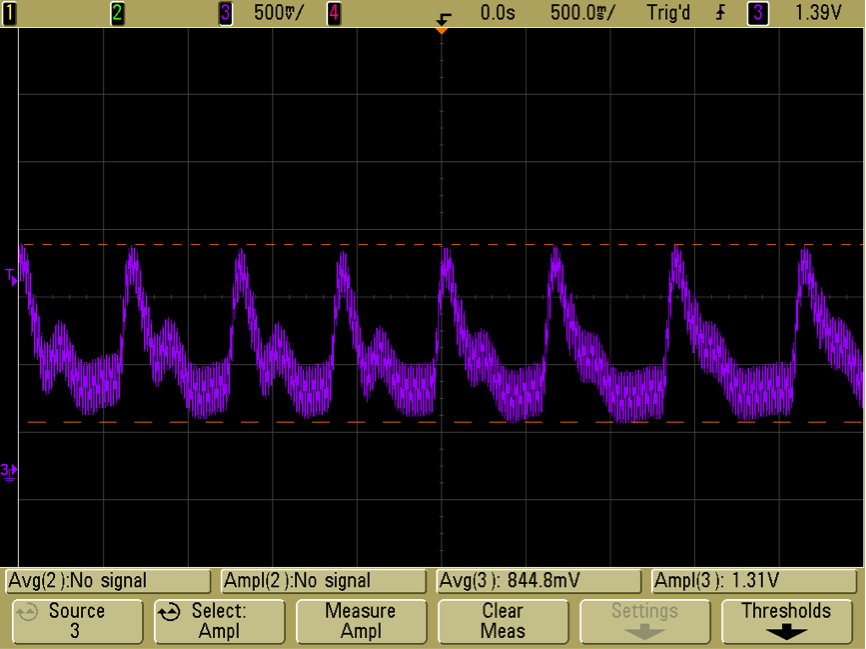The height and width of the screenshot is (649, 866).
Task: Click trigger source channel 3 icon
Action: pos(758,13)
